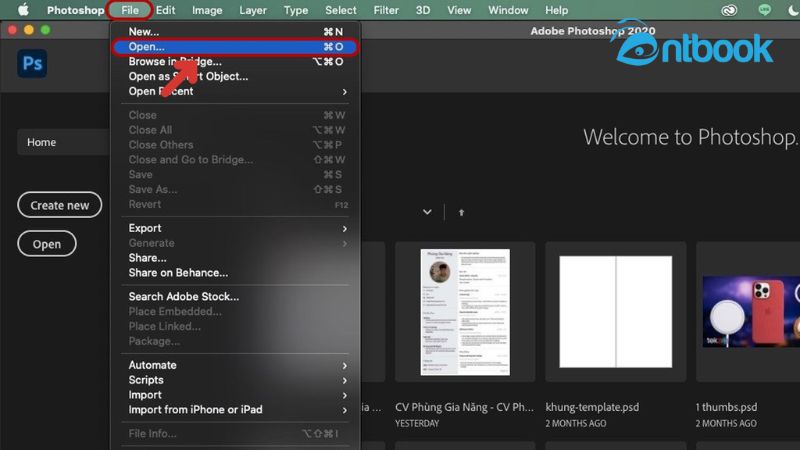Open the Help menu

point(556,10)
